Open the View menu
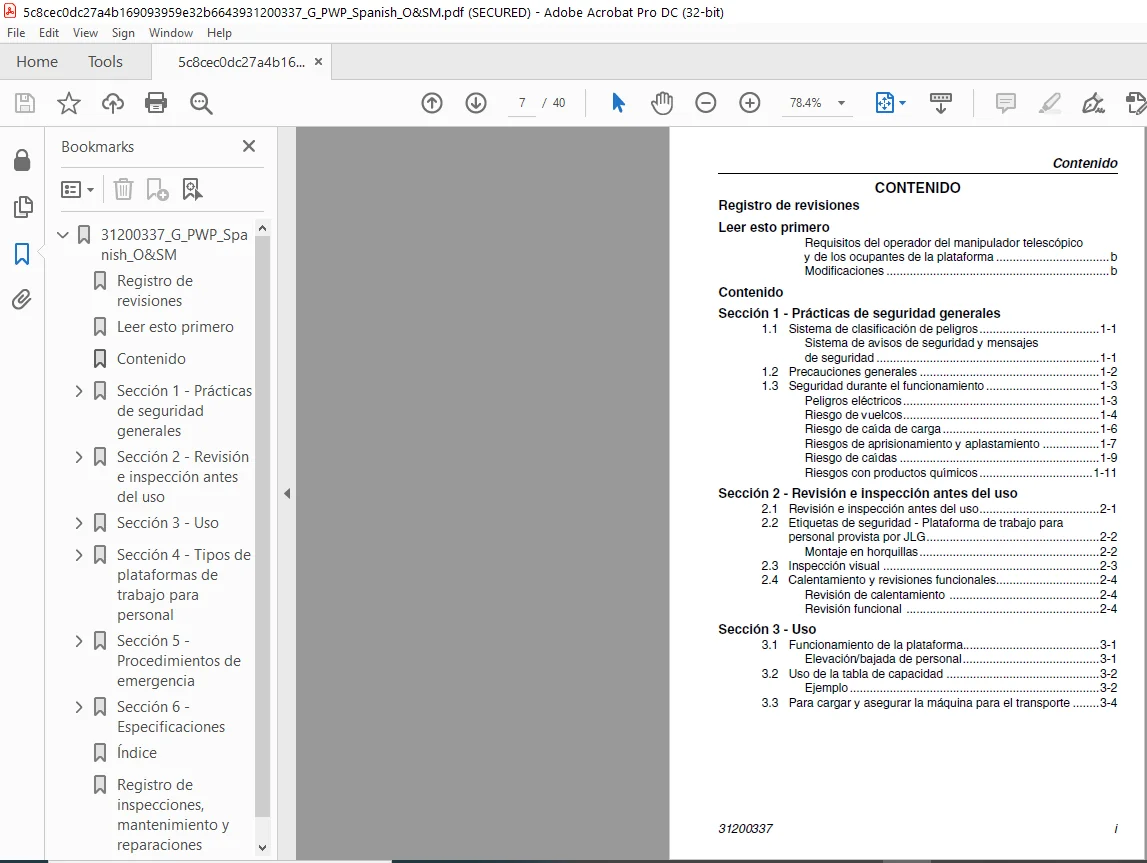This screenshot has height=863, width=1147. point(85,33)
